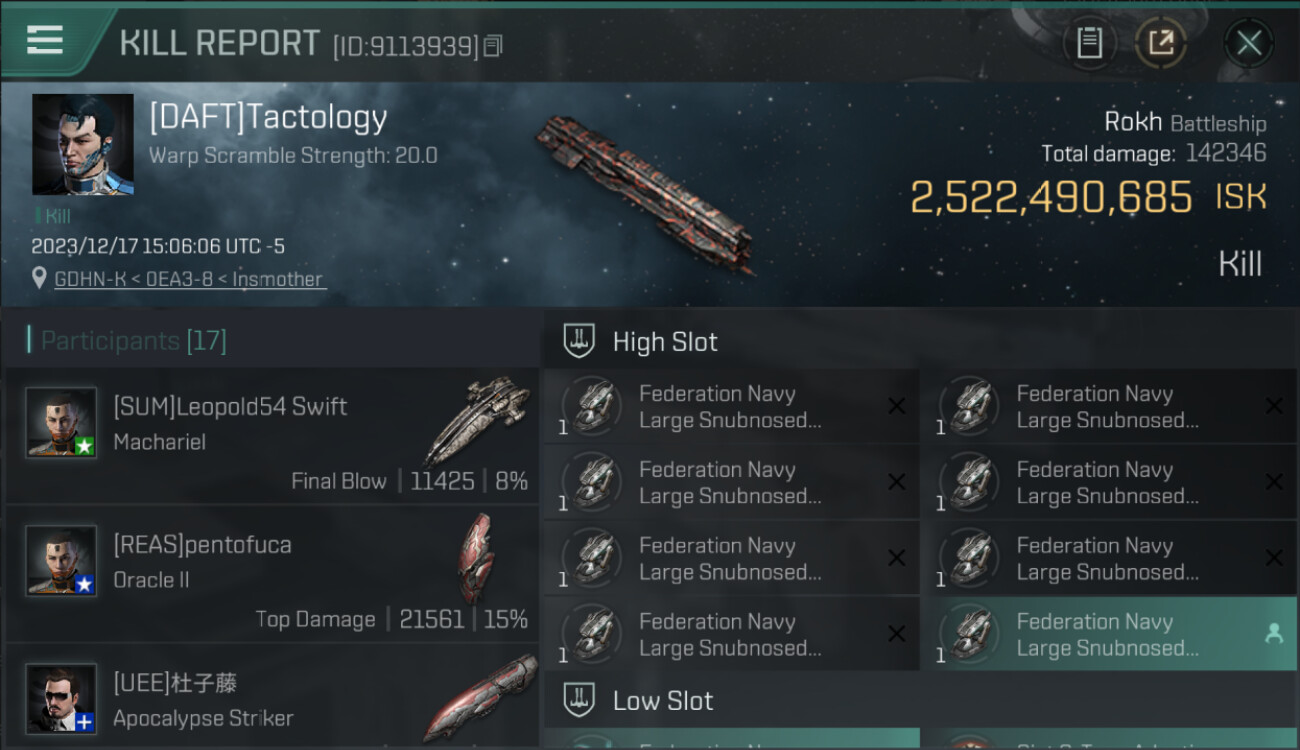Open [UEE] Apocalypse Striker pilot portrait
This screenshot has width=1300, height=750.
[61, 699]
